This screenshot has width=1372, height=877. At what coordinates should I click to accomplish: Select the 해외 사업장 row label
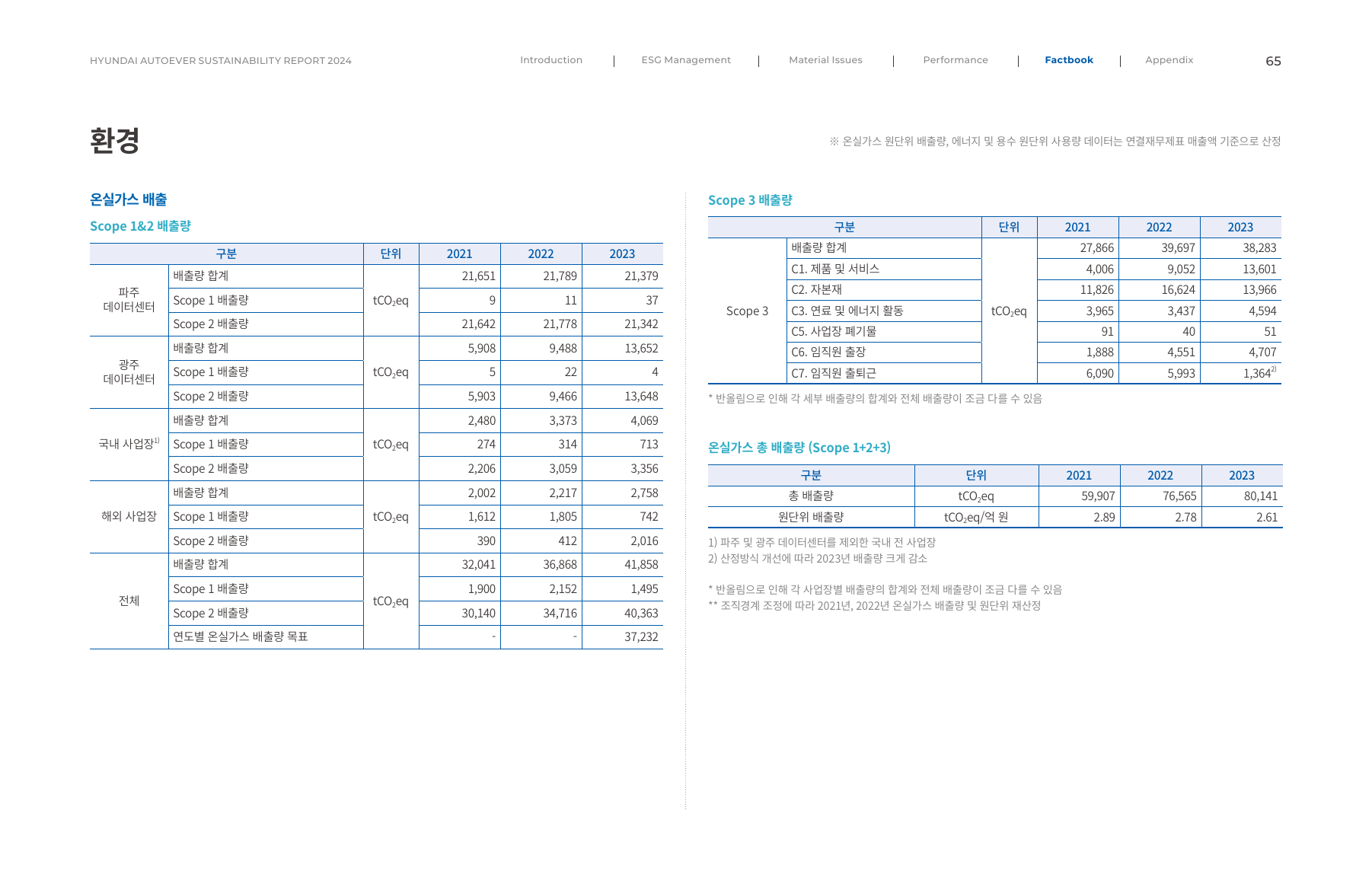(x=129, y=516)
